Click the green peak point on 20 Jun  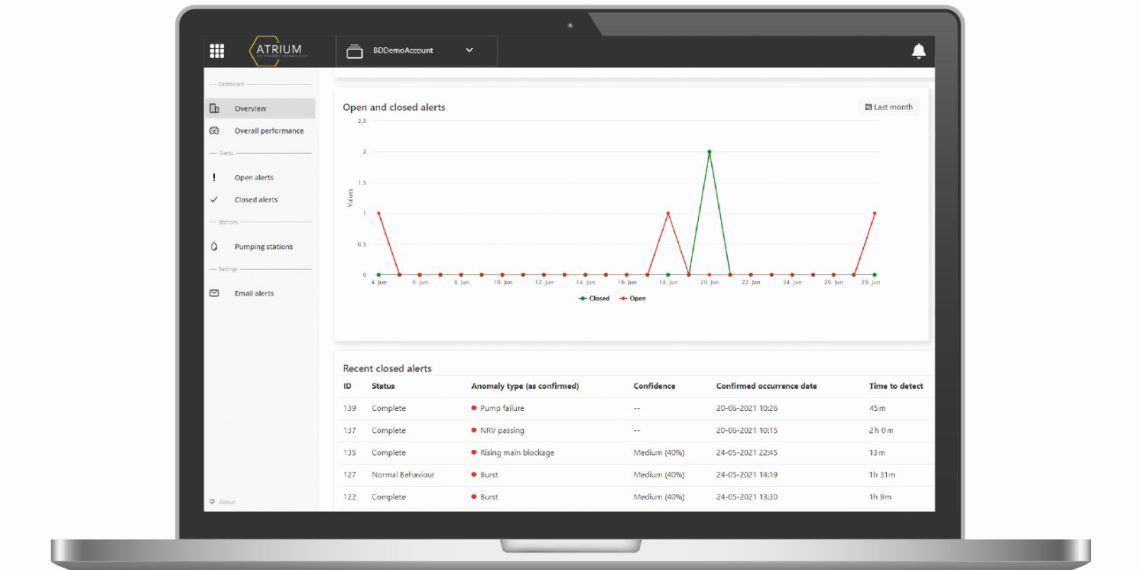(x=709, y=152)
